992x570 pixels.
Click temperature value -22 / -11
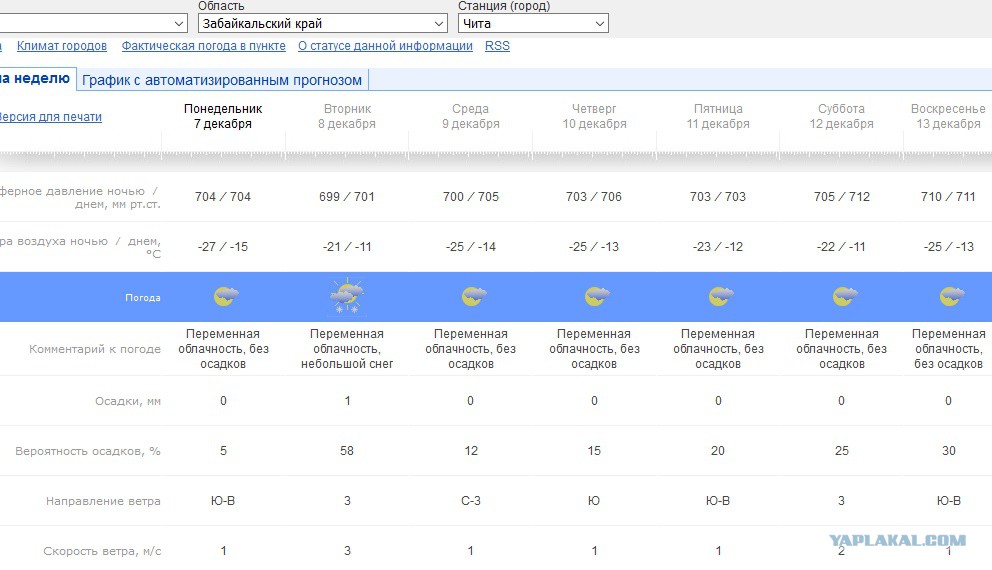pyautogui.click(x=841, y=247)
